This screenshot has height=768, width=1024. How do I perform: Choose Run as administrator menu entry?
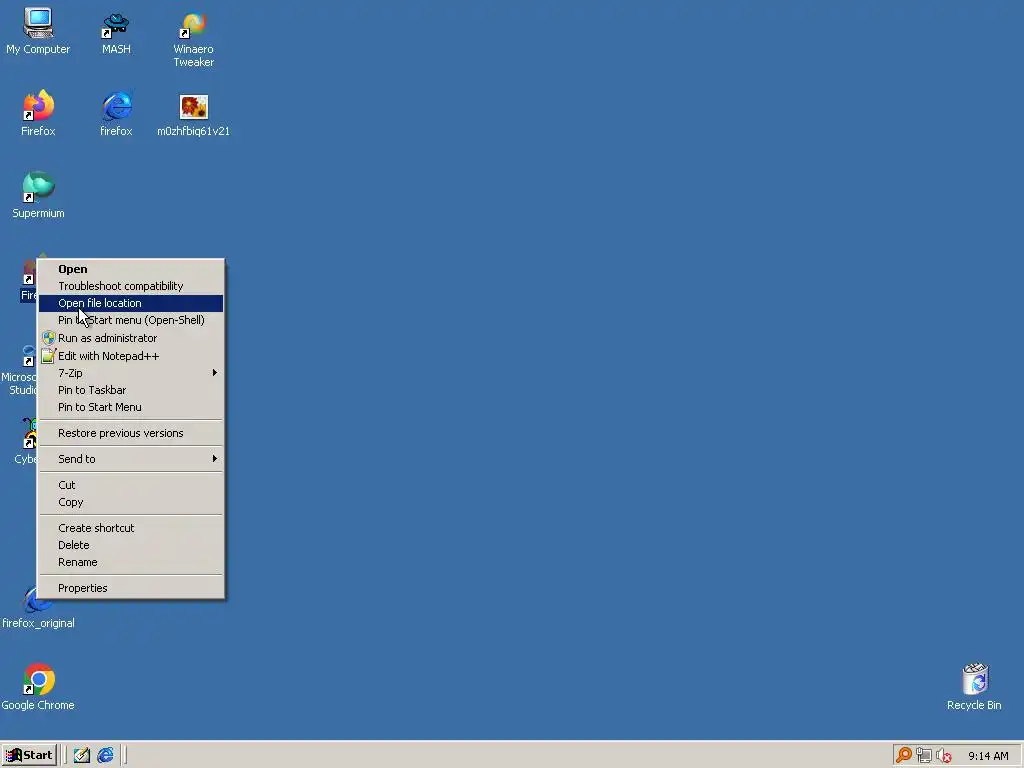131,338
